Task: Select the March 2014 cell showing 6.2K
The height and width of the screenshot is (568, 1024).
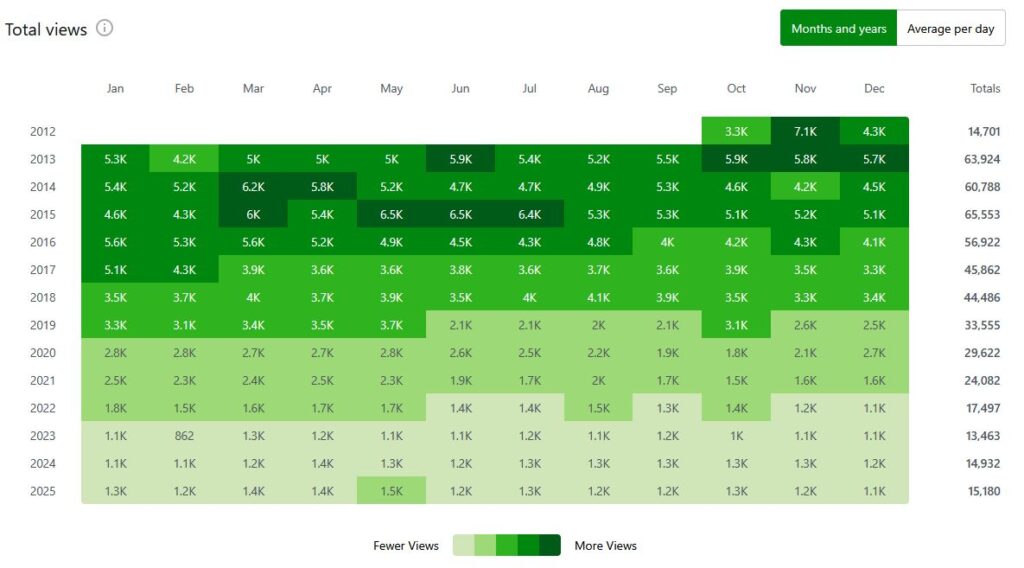Action: pos(253,187)
